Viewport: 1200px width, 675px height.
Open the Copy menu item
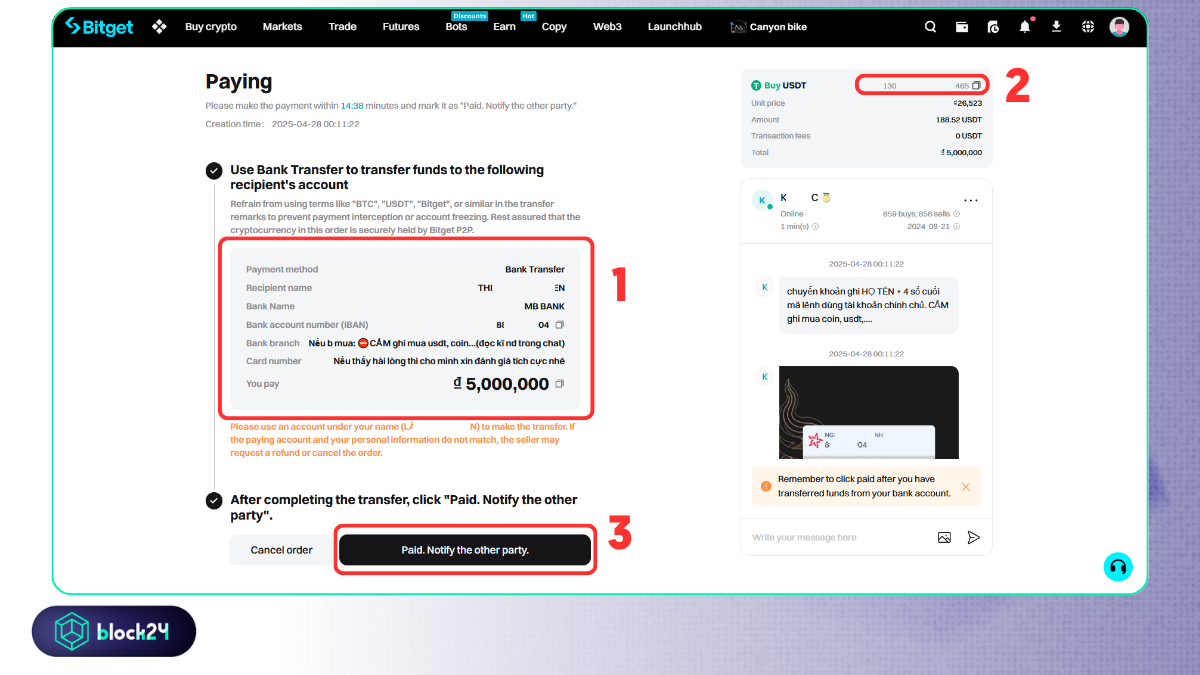[x=554, y=27]
